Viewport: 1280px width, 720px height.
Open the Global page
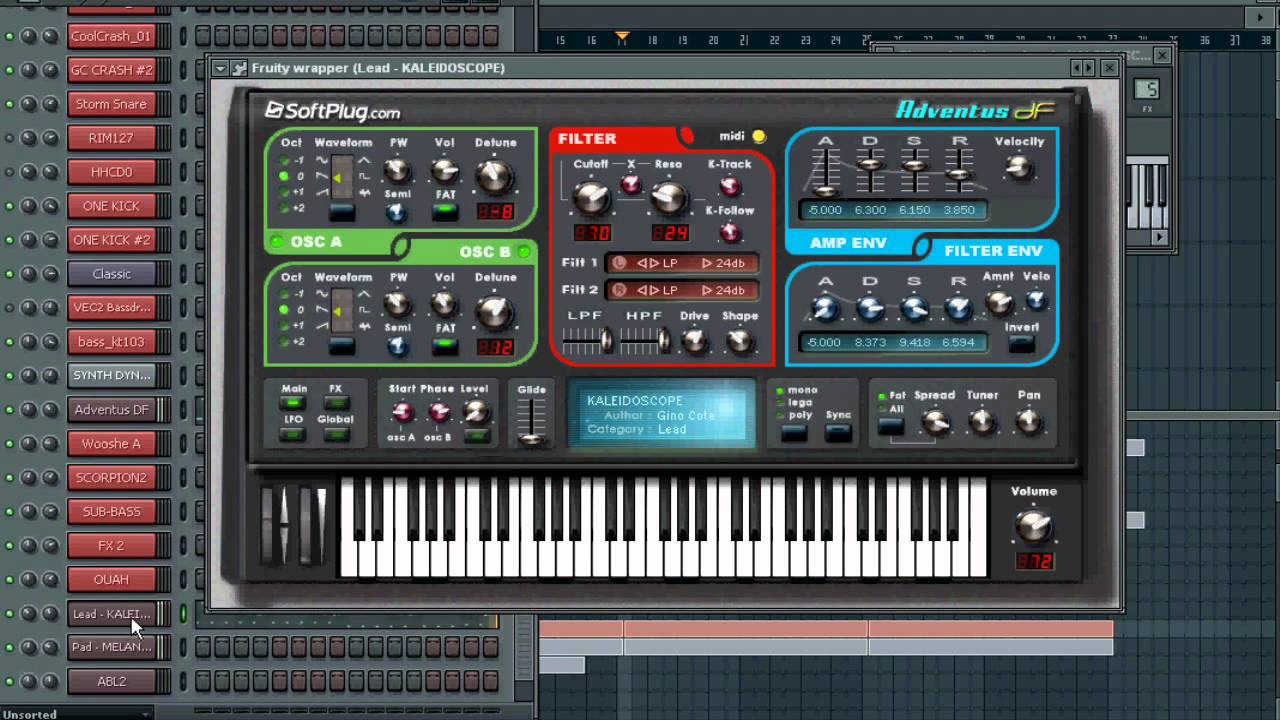(x=336, y=434)
